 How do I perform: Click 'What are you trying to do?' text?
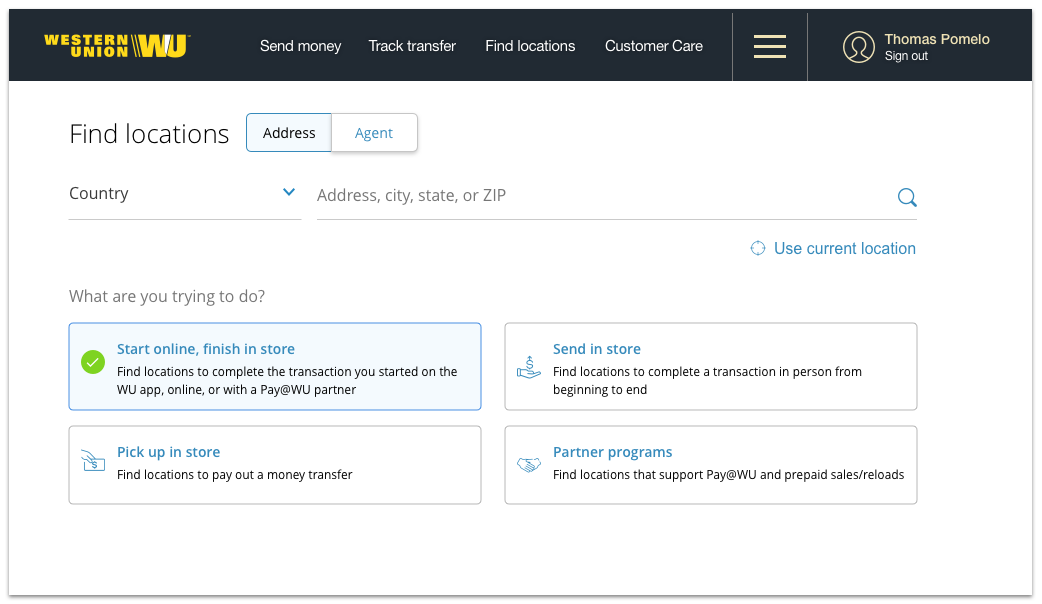tap(167, 296)
